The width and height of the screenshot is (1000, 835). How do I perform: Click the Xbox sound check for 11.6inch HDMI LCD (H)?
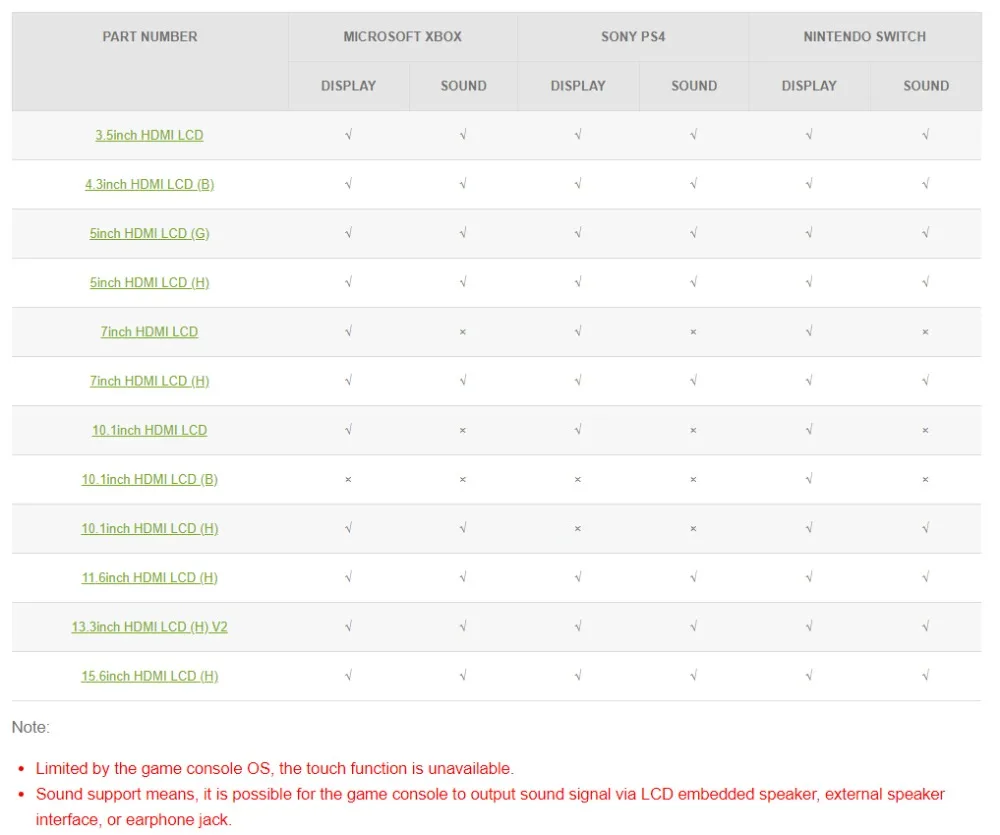coord(463,577)
